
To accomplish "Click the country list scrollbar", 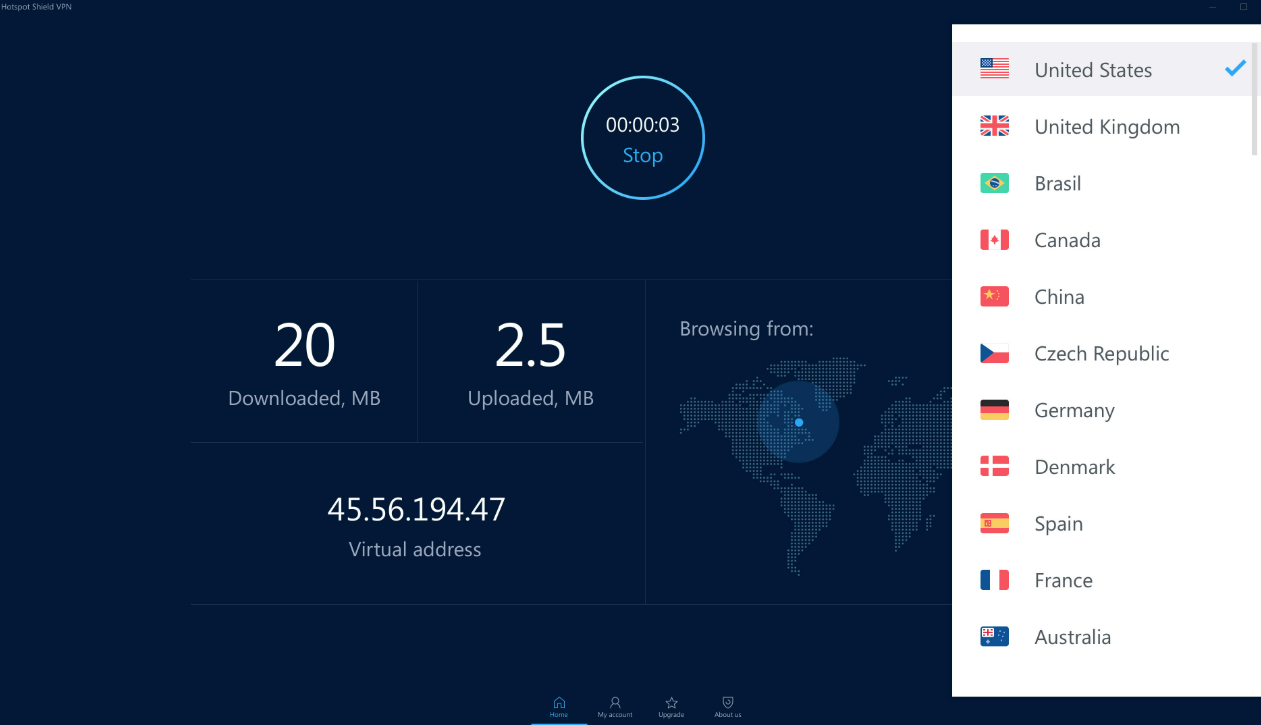I will (1255, 100).
